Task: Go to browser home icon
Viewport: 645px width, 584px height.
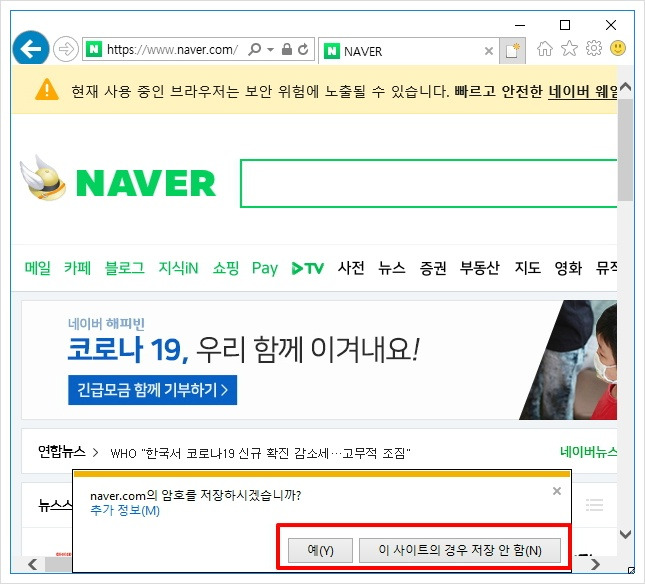Action: click(545, 49)
